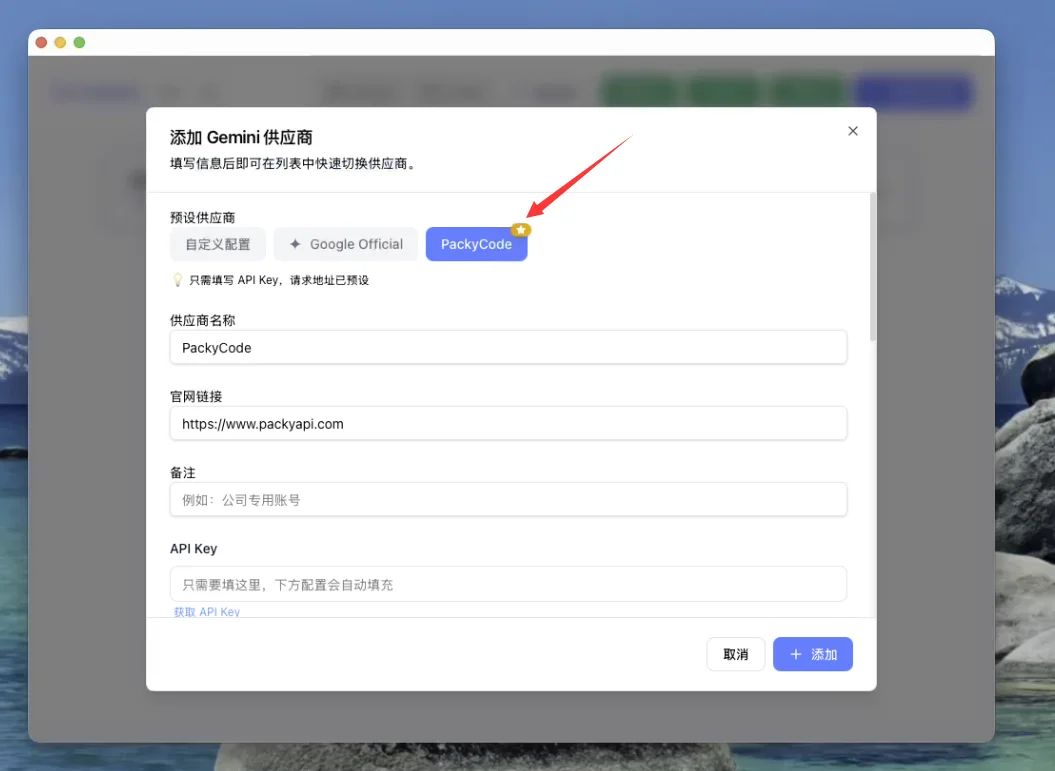Close the dialog with the X icon
1055x771 pixels.
[852, 131]
